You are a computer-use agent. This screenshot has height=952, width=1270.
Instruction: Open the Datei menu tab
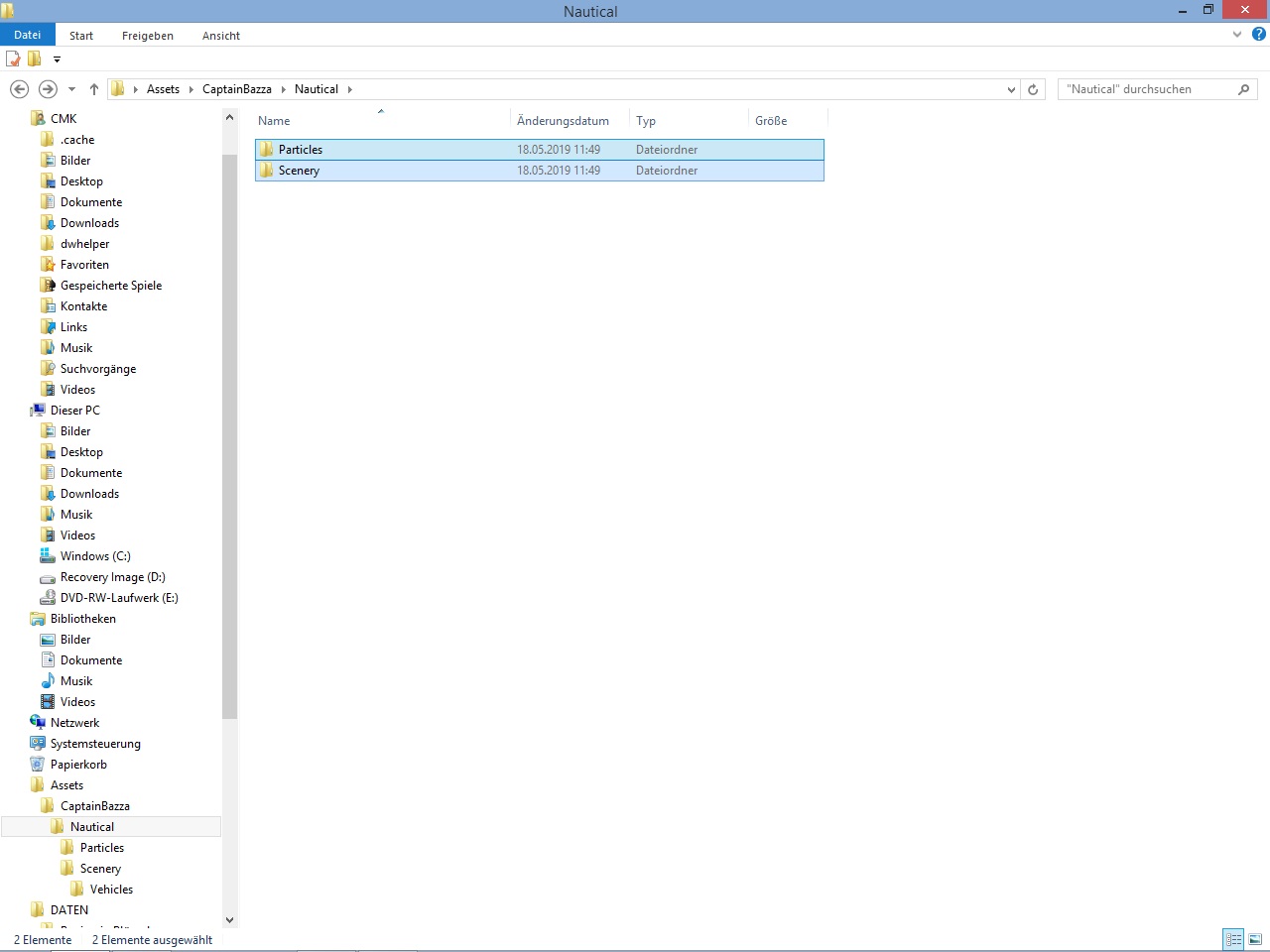27,35
